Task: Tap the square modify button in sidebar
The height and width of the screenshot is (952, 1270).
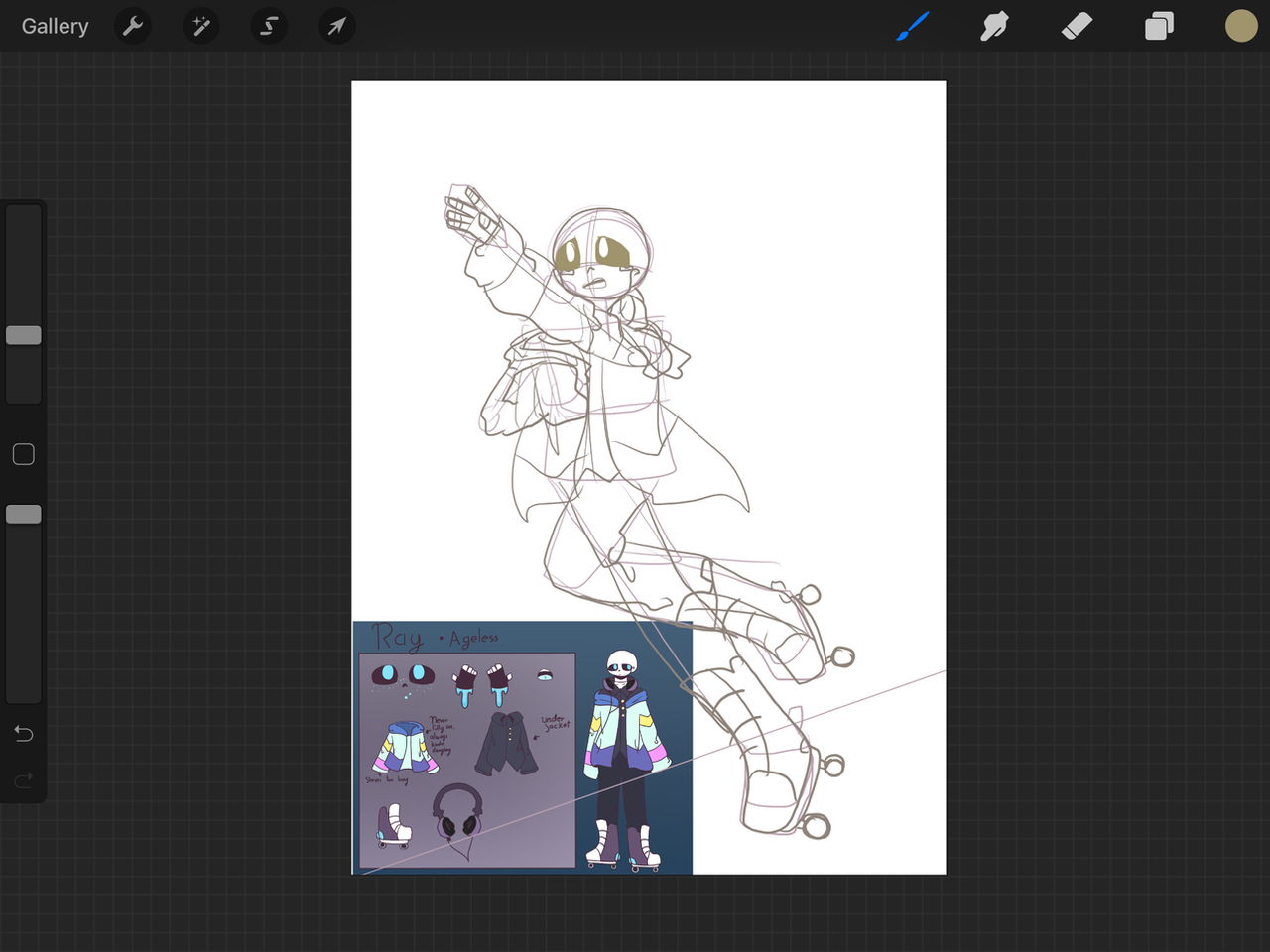Action: pos(24,454)
